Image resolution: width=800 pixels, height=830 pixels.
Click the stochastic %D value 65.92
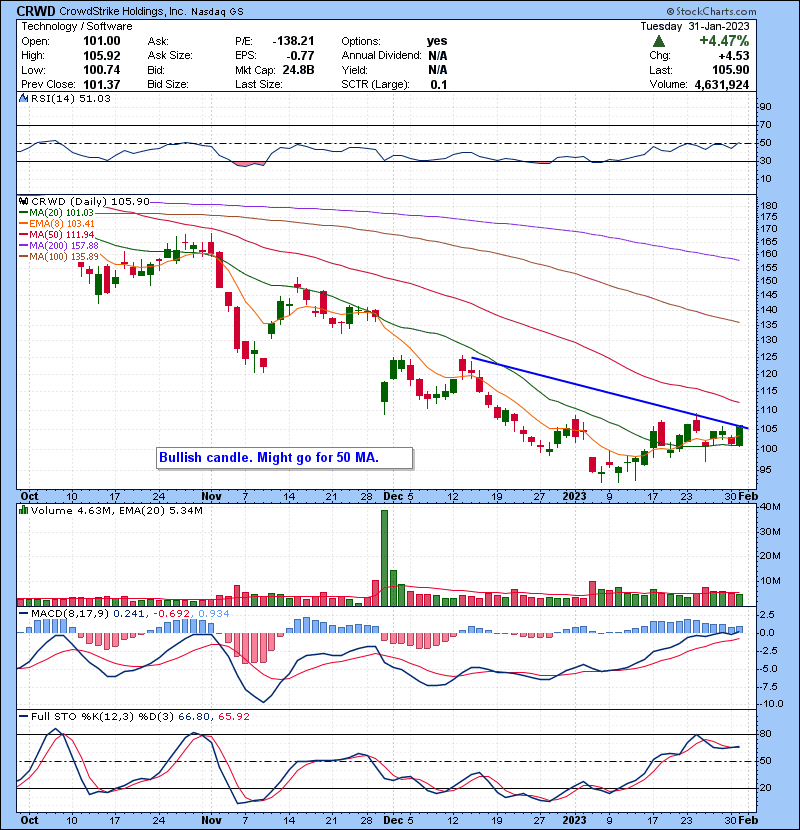233,717
